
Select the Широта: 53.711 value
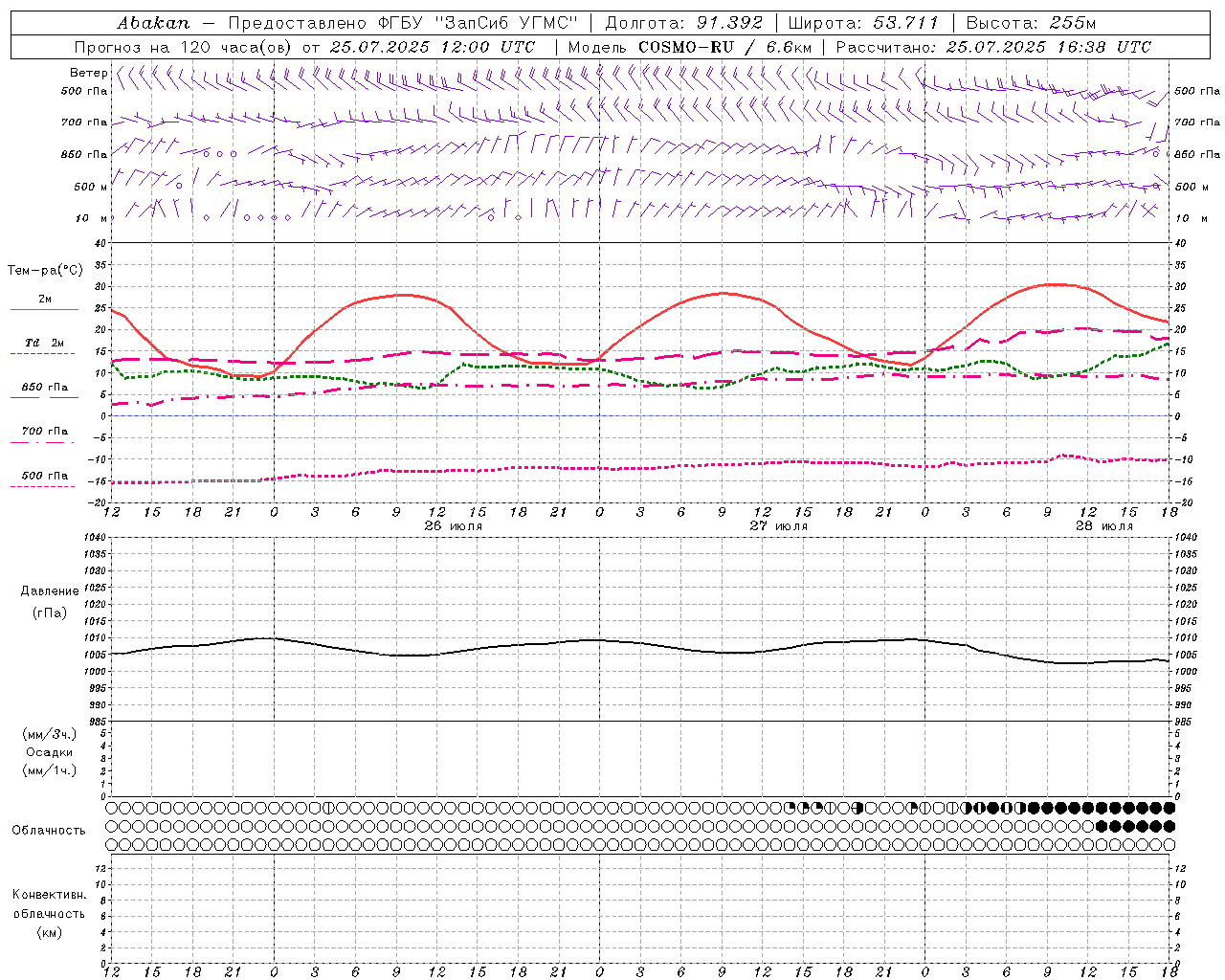pyautogui.click(x=863, y=23)
